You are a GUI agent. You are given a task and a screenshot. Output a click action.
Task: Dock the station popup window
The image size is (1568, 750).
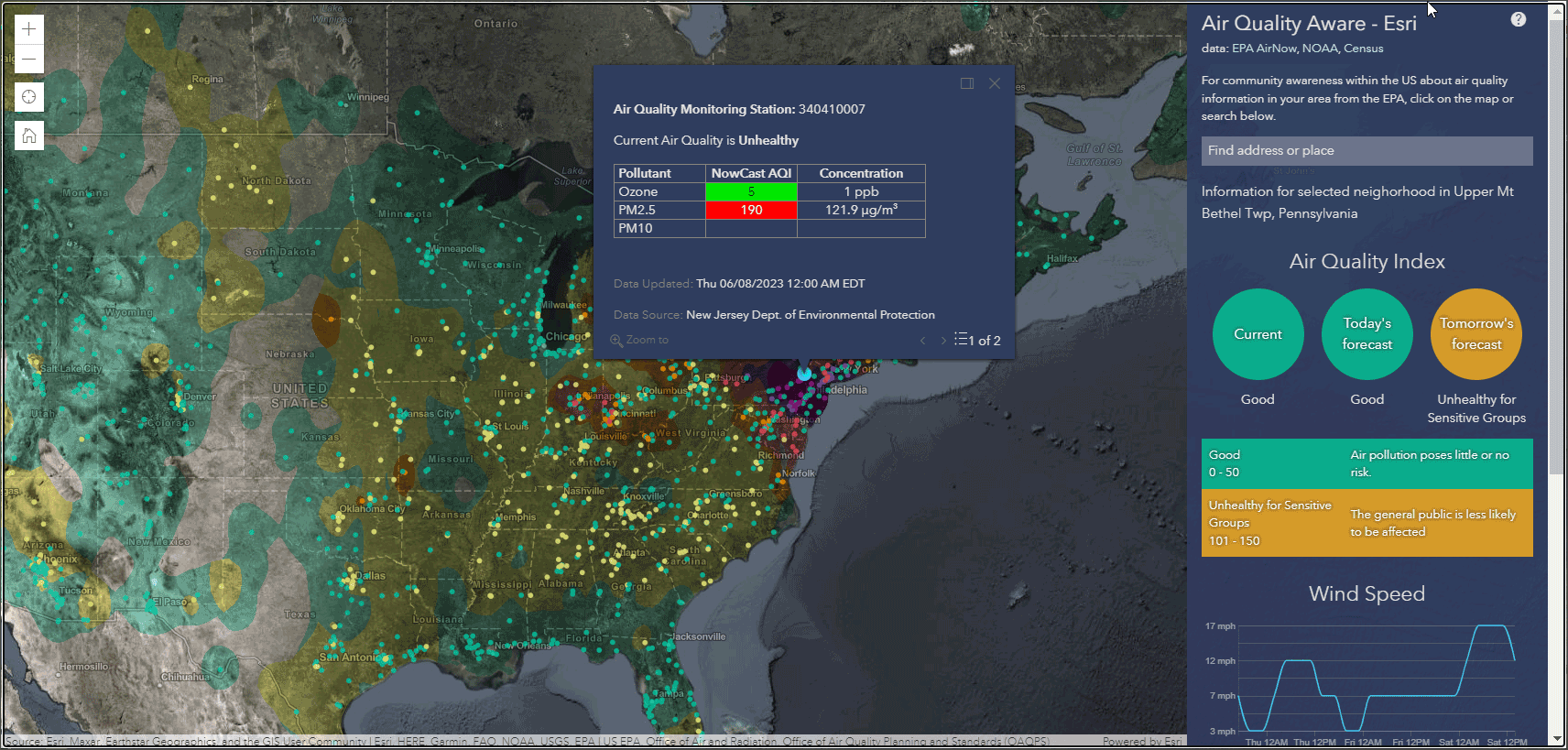pyautogui.click(x=967, y=83)
